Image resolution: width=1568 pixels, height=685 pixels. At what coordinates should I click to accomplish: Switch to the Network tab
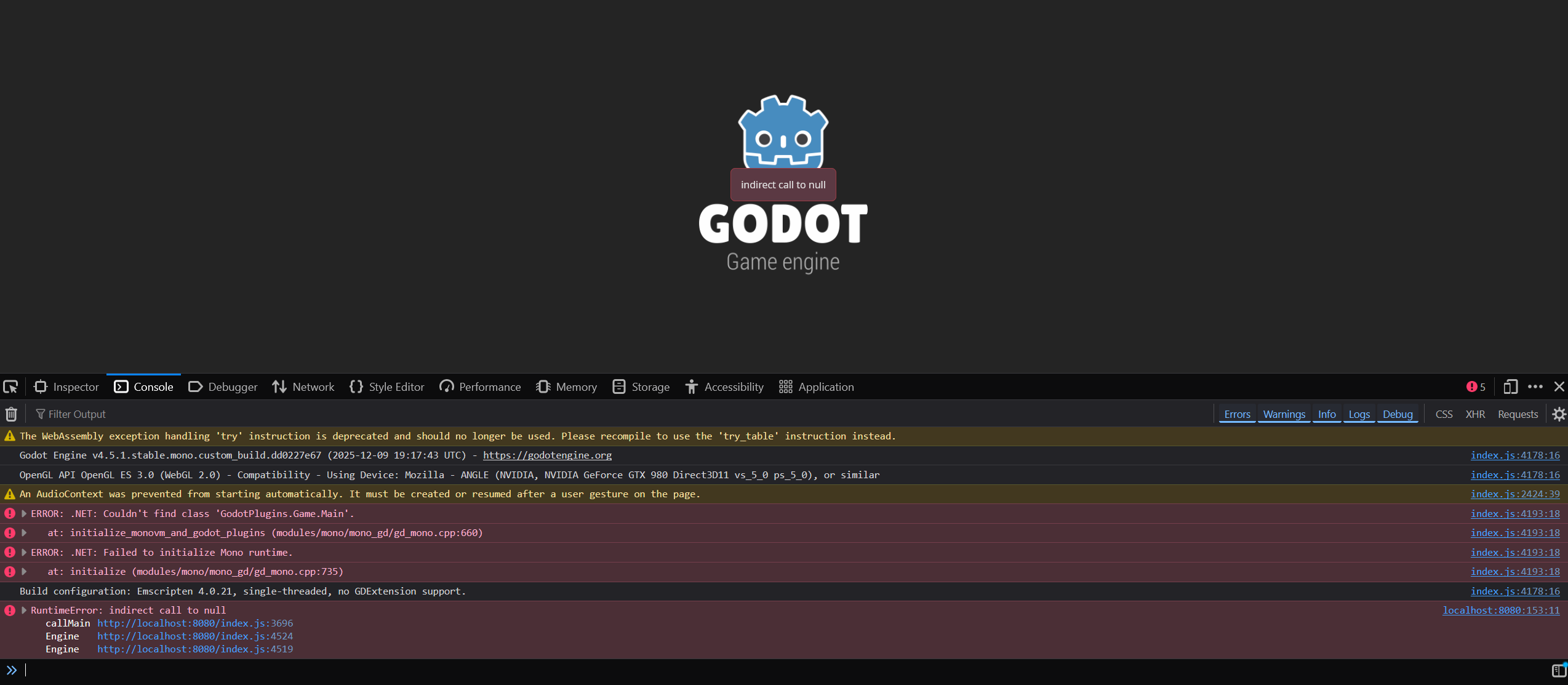(303, 387)
